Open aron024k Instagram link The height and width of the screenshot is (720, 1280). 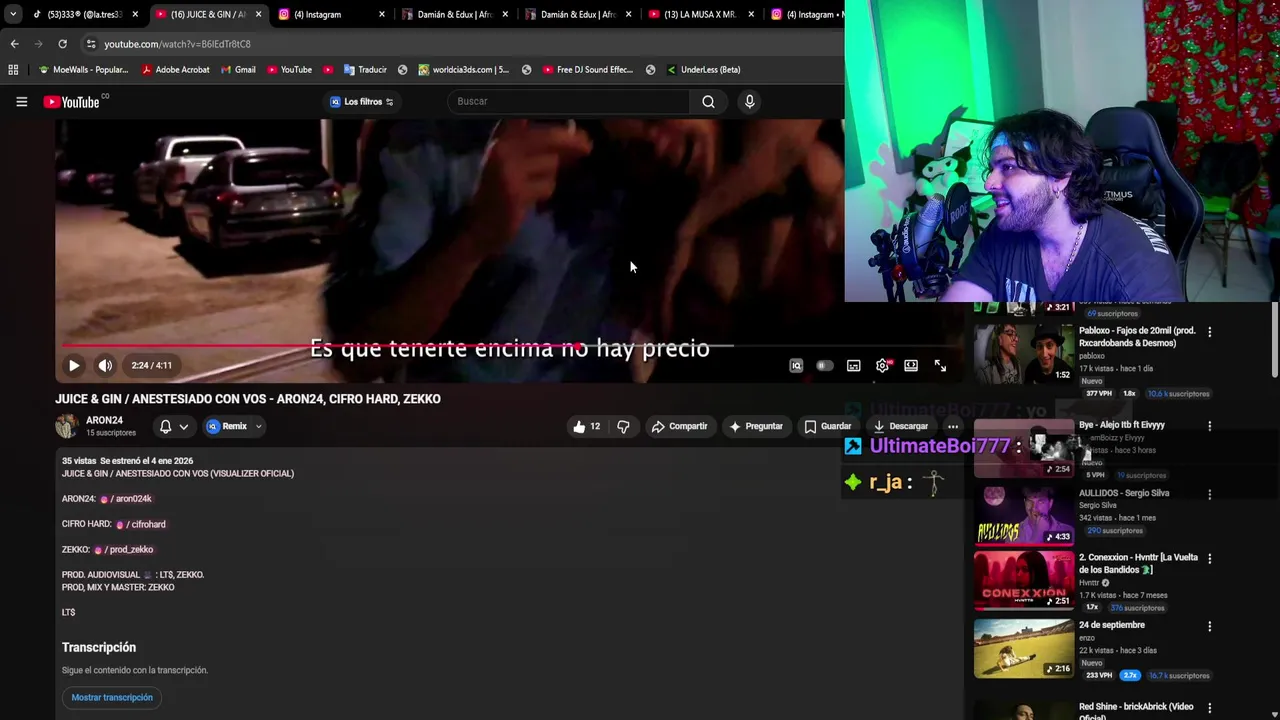click(x=126, y=499)
